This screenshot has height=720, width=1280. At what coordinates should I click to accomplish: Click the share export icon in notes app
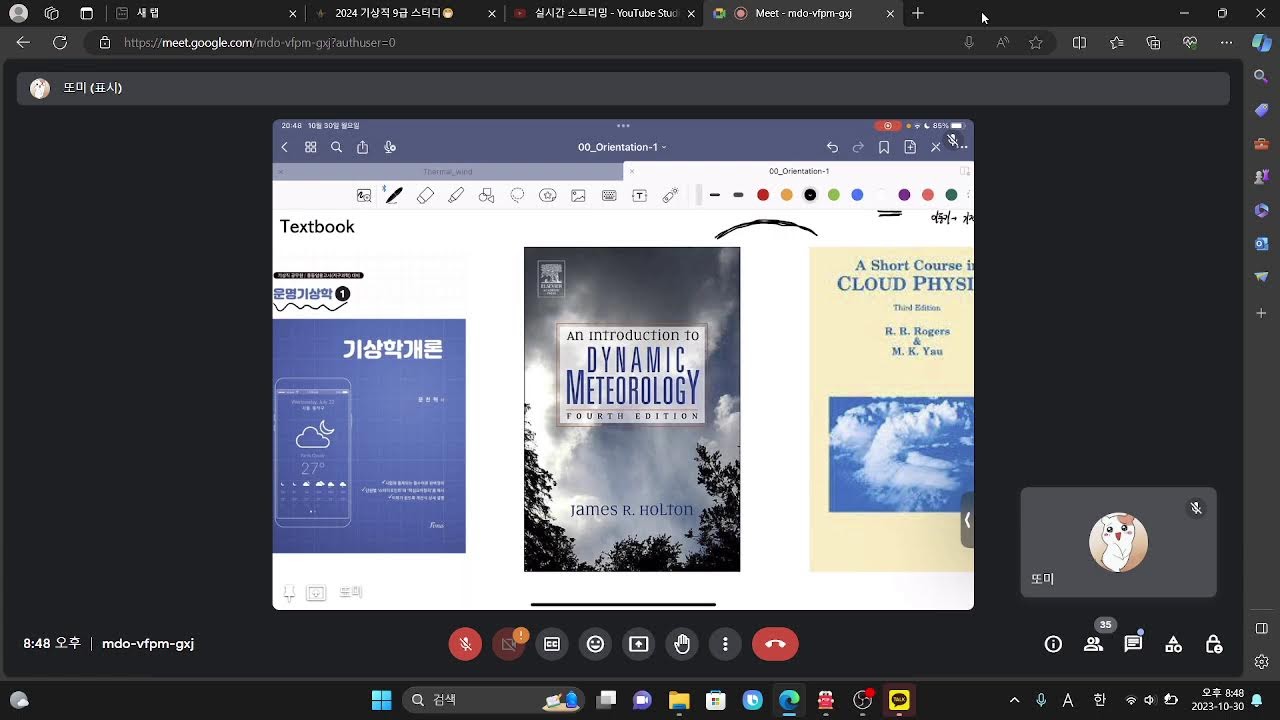(363, 147)
